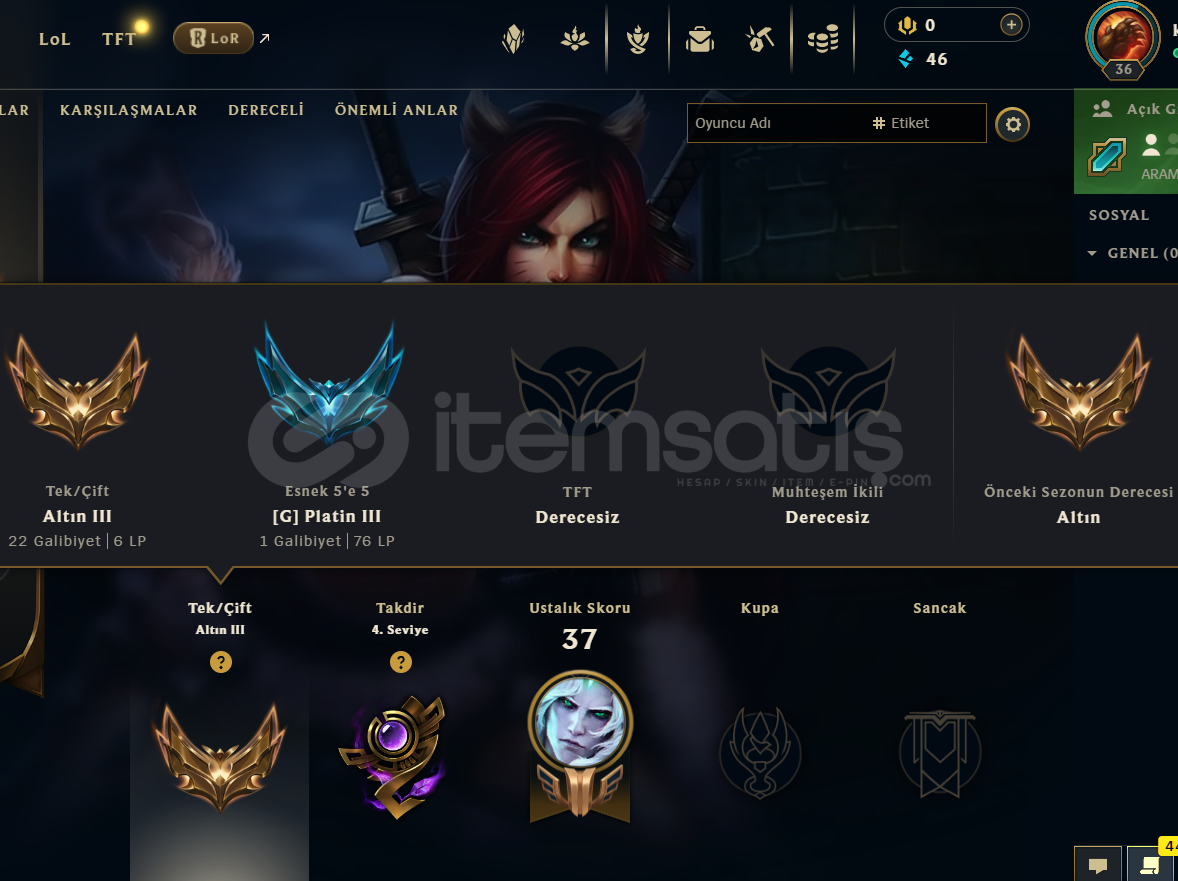Open the LoR launcher button
This screenshot has height=881, width=1178.
pos(213,38)
